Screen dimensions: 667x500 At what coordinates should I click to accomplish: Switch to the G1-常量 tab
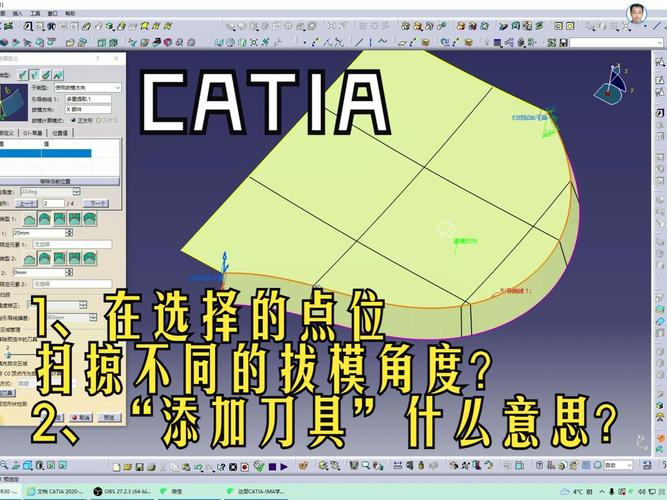[33, 133]
